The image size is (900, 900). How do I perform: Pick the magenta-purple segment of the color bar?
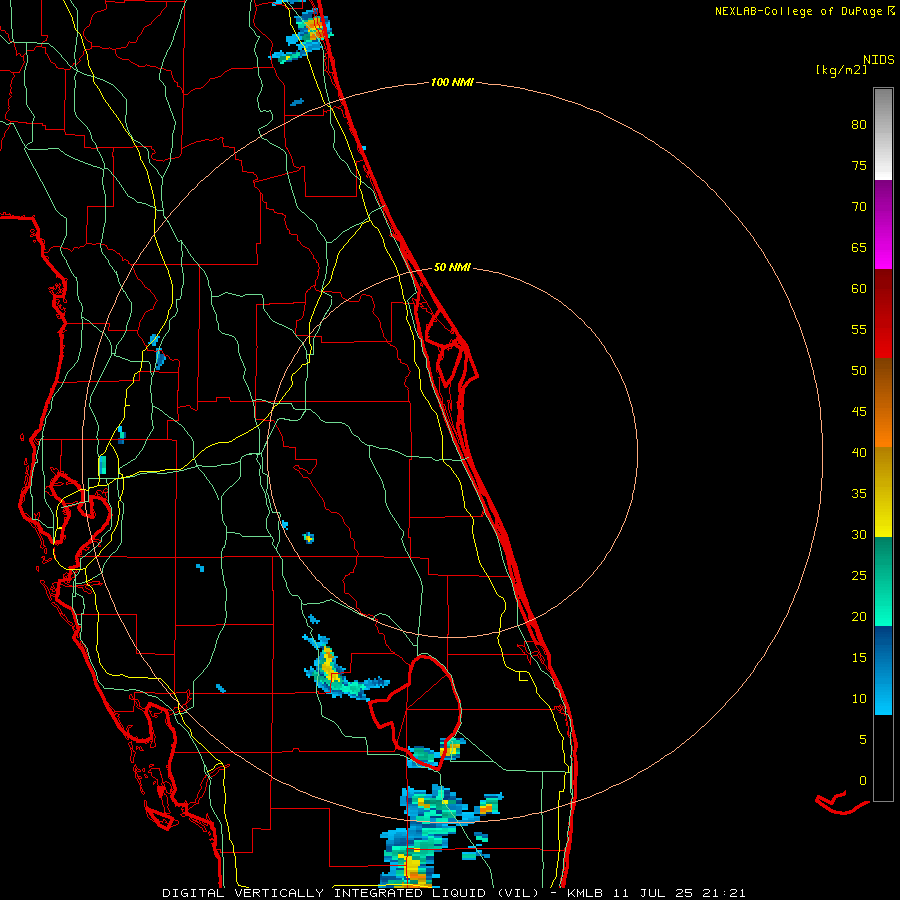(883, 225)
